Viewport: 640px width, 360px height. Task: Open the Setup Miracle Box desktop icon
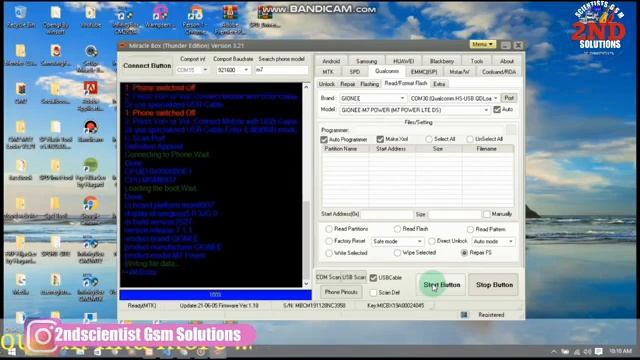[x=90, y=59]
